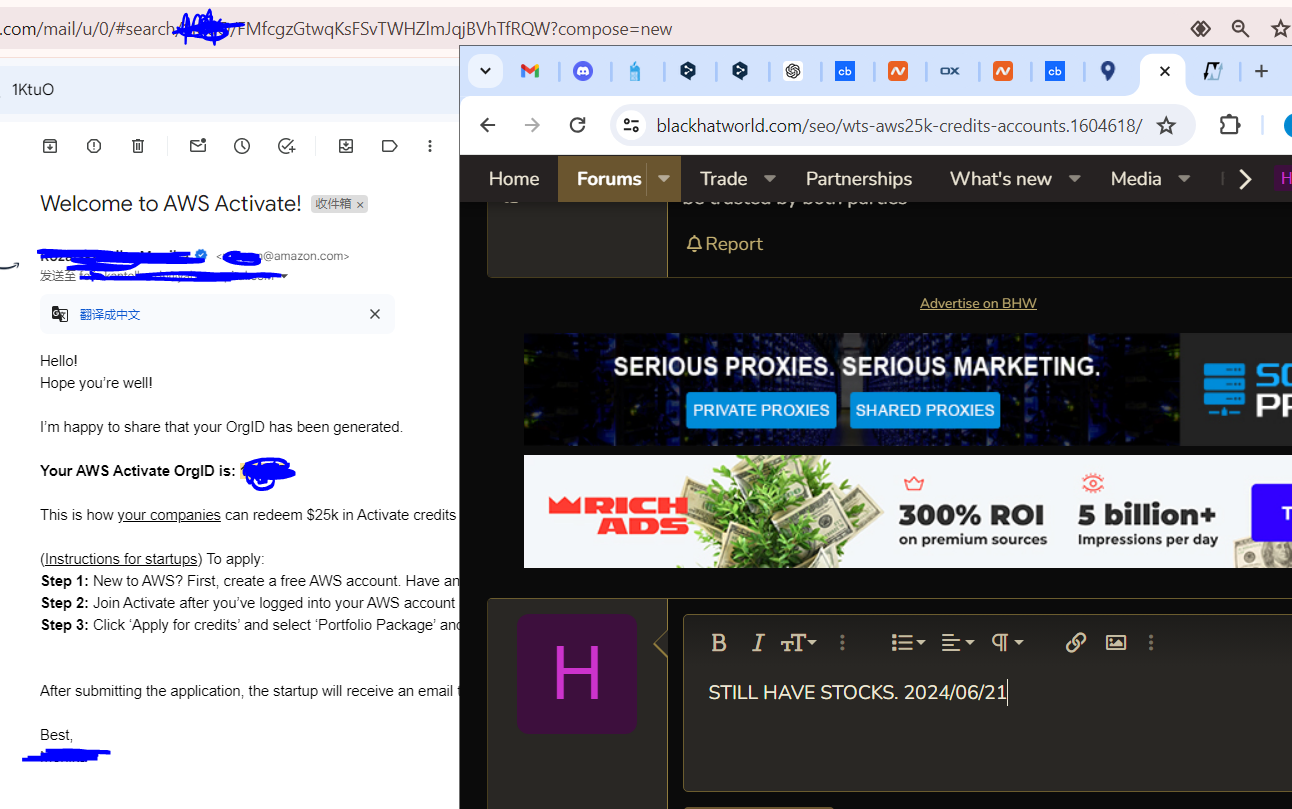The width and height of the screenshot is (1292, 809).
Task: Bookmark the BlackHatWorld page with star
Action: click(1166, 125)
